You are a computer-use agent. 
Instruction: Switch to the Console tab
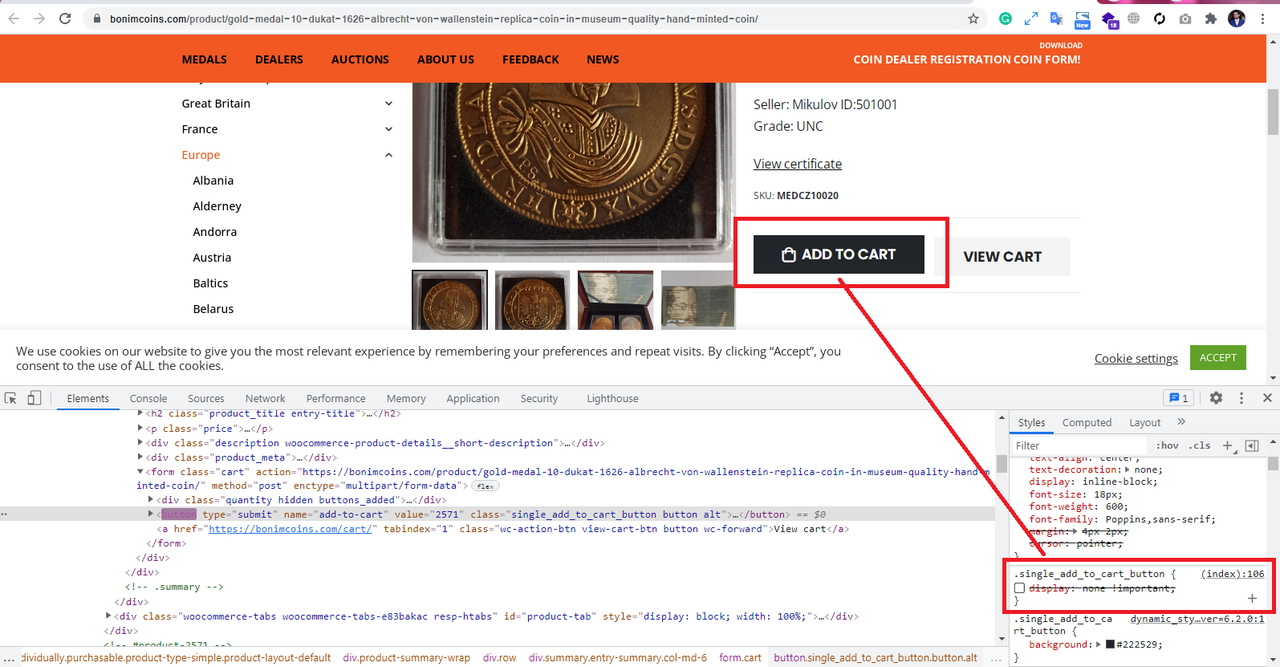pyautogui.click(x=148, y=398)
